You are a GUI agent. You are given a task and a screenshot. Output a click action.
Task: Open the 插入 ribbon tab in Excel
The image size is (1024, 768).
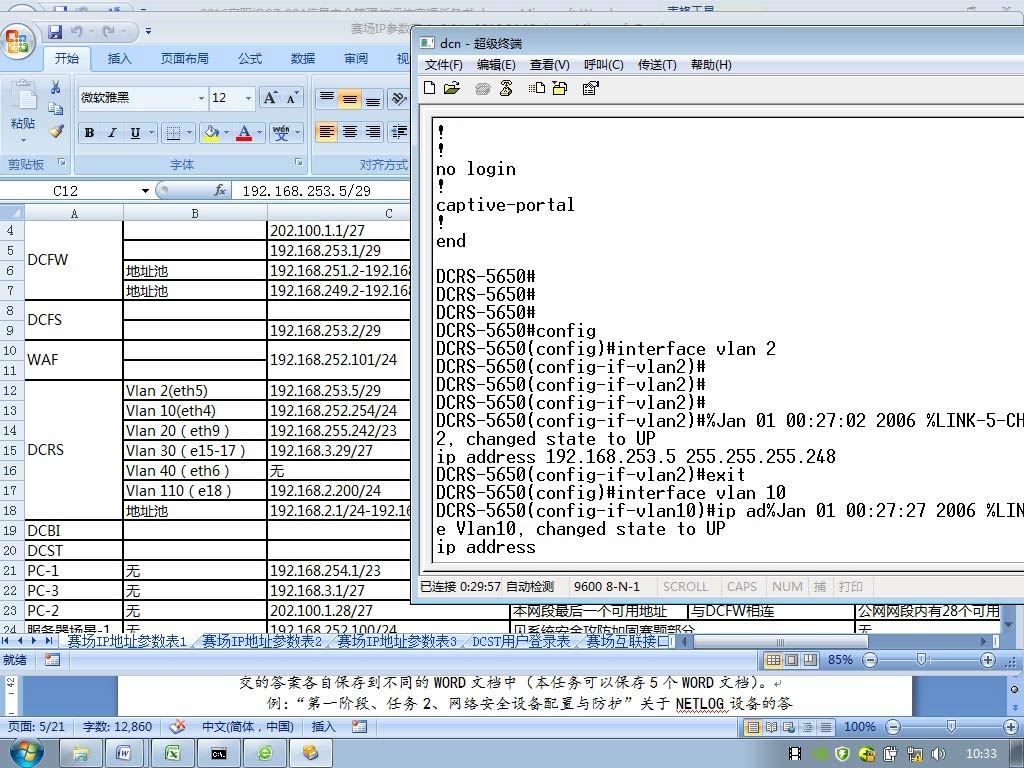pos(120,59)
